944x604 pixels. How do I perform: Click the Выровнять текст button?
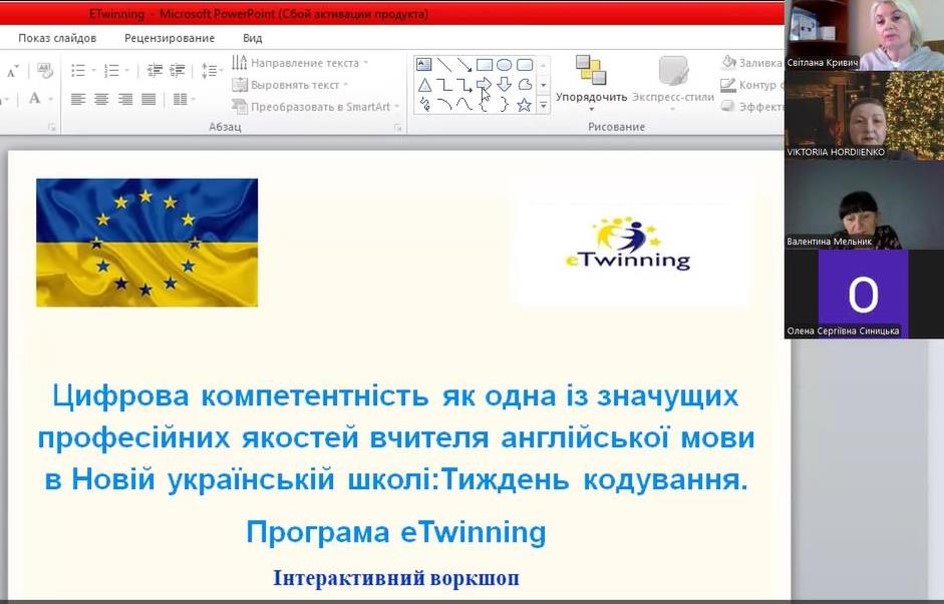click(290, 85)
